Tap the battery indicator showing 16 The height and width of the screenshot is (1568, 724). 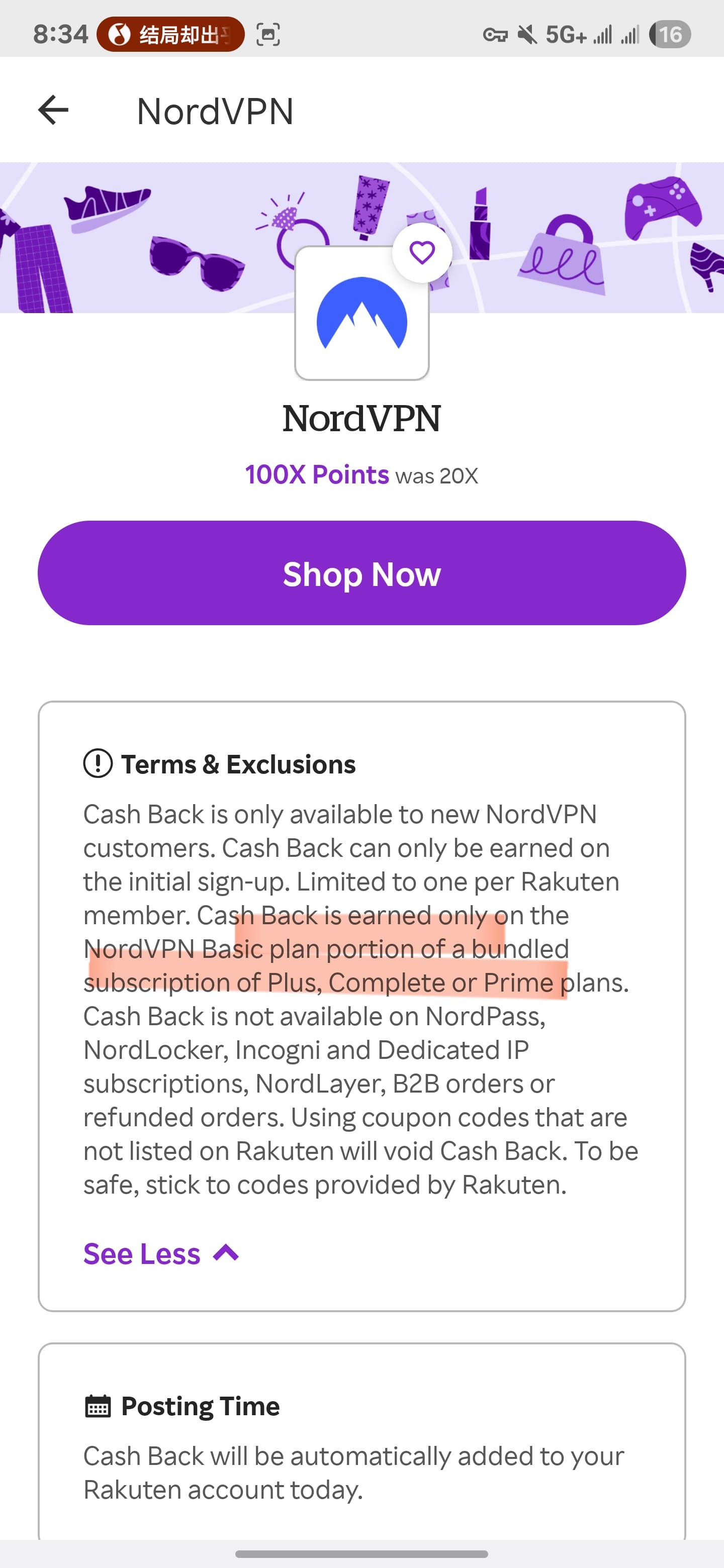click(670, 35)
